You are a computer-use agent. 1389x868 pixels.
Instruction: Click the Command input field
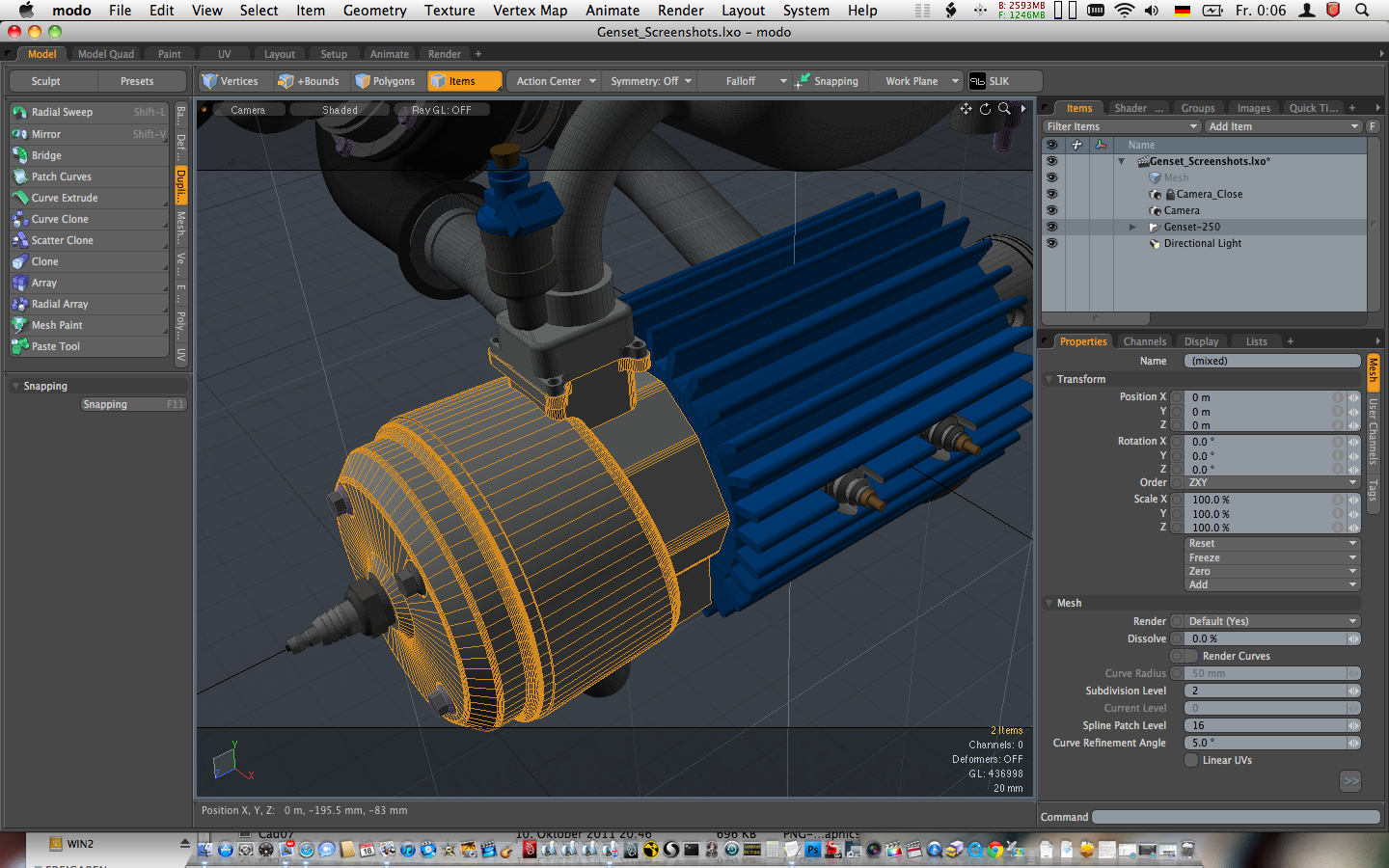click(x=1235, y=817)
